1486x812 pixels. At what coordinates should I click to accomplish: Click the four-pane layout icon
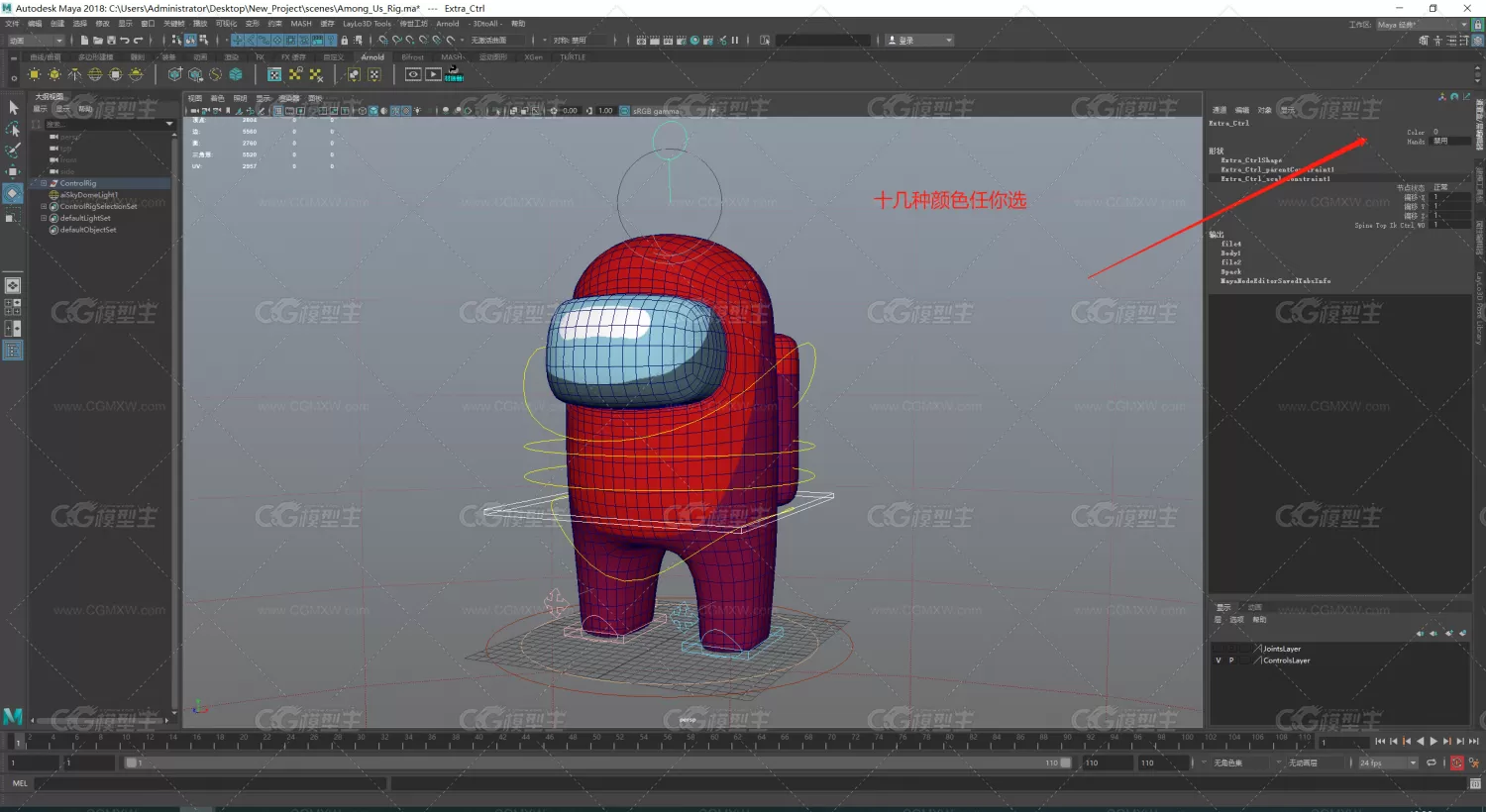(13, 307)
